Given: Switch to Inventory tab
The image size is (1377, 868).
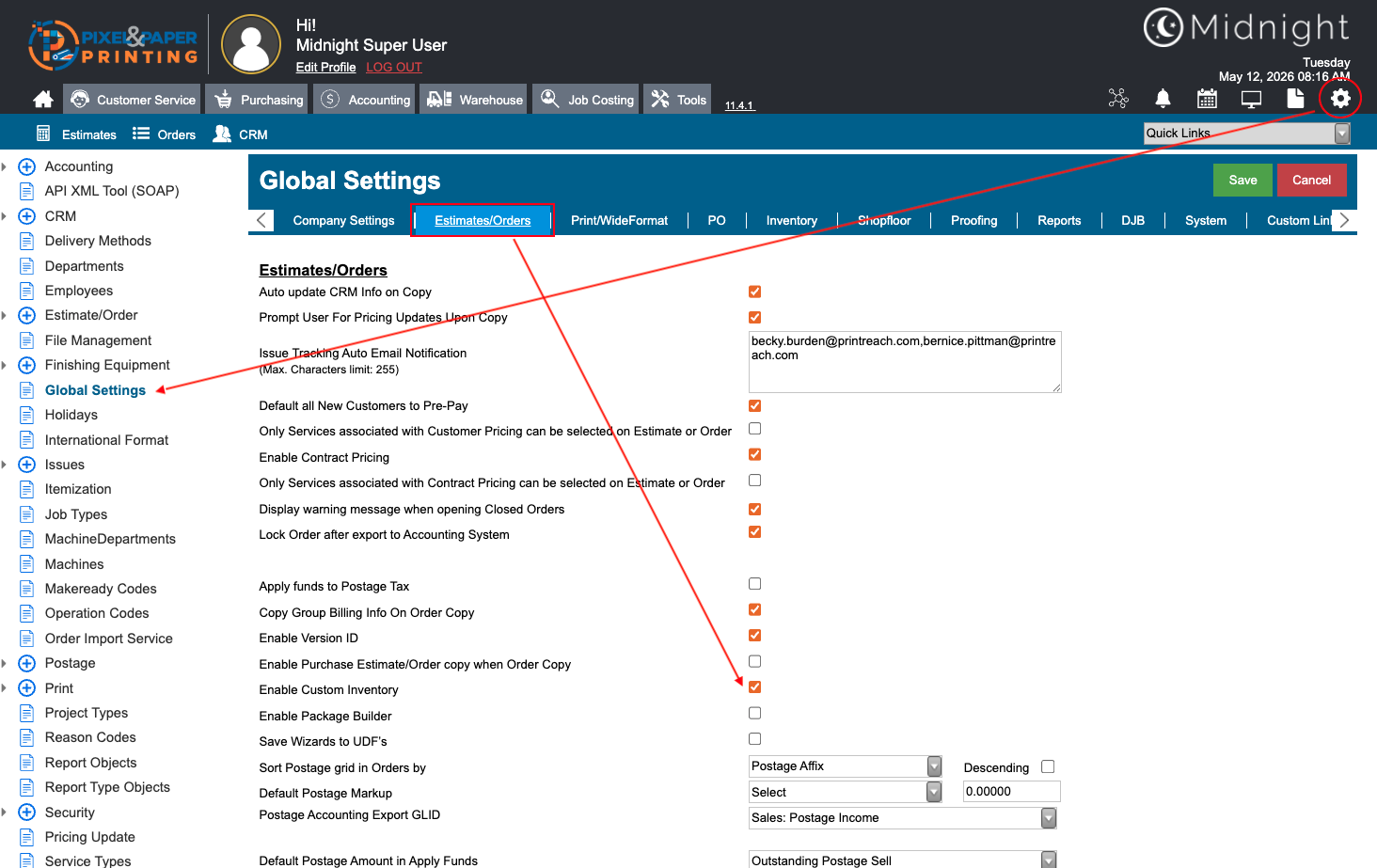Looking at the screenshot, I should click(791, 220).
